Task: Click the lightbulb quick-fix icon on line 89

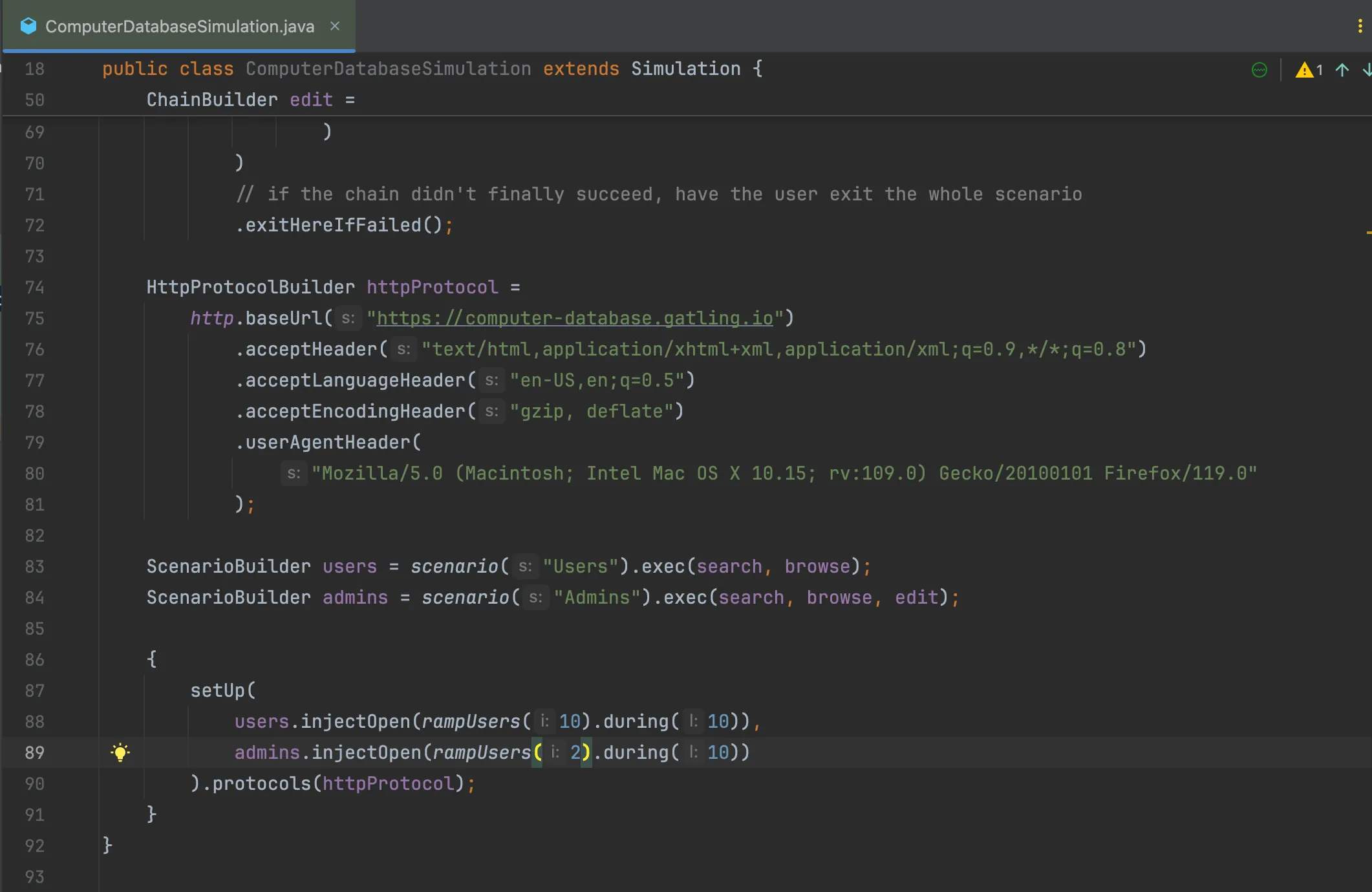Action: pos(120,752)
